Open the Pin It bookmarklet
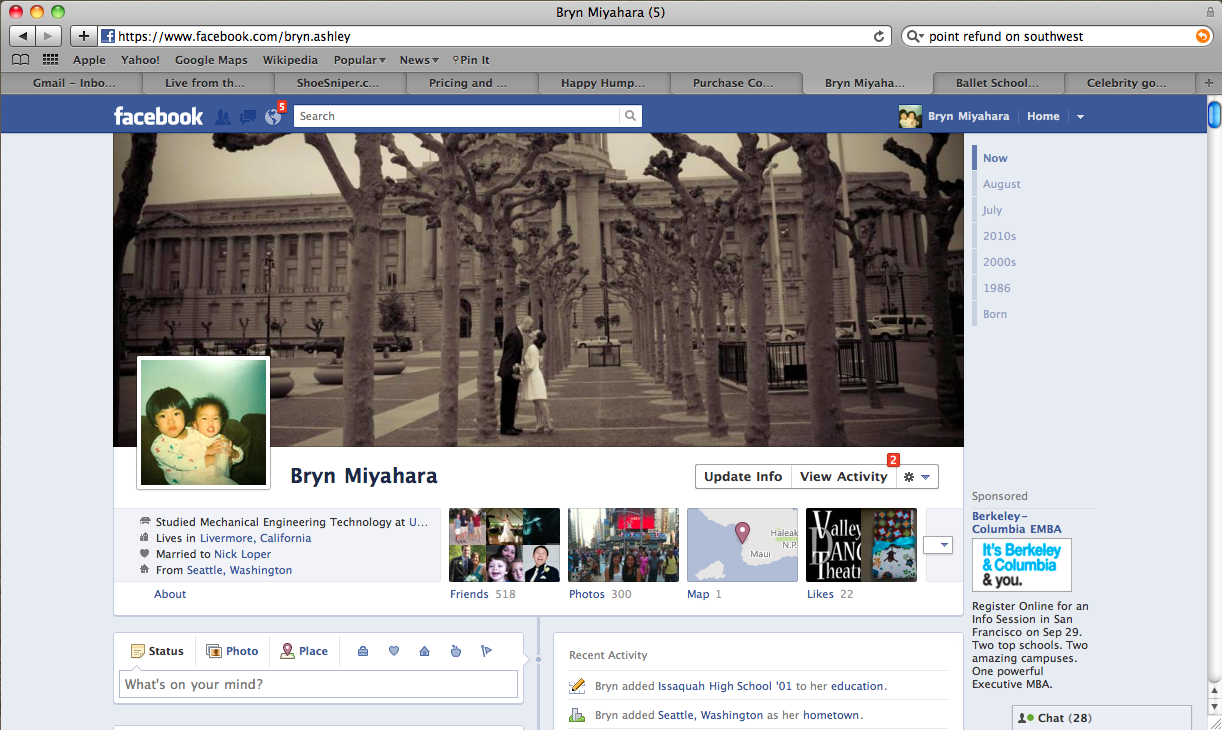The width and height of the screenshot is (1222, 730). click(471, 60)
